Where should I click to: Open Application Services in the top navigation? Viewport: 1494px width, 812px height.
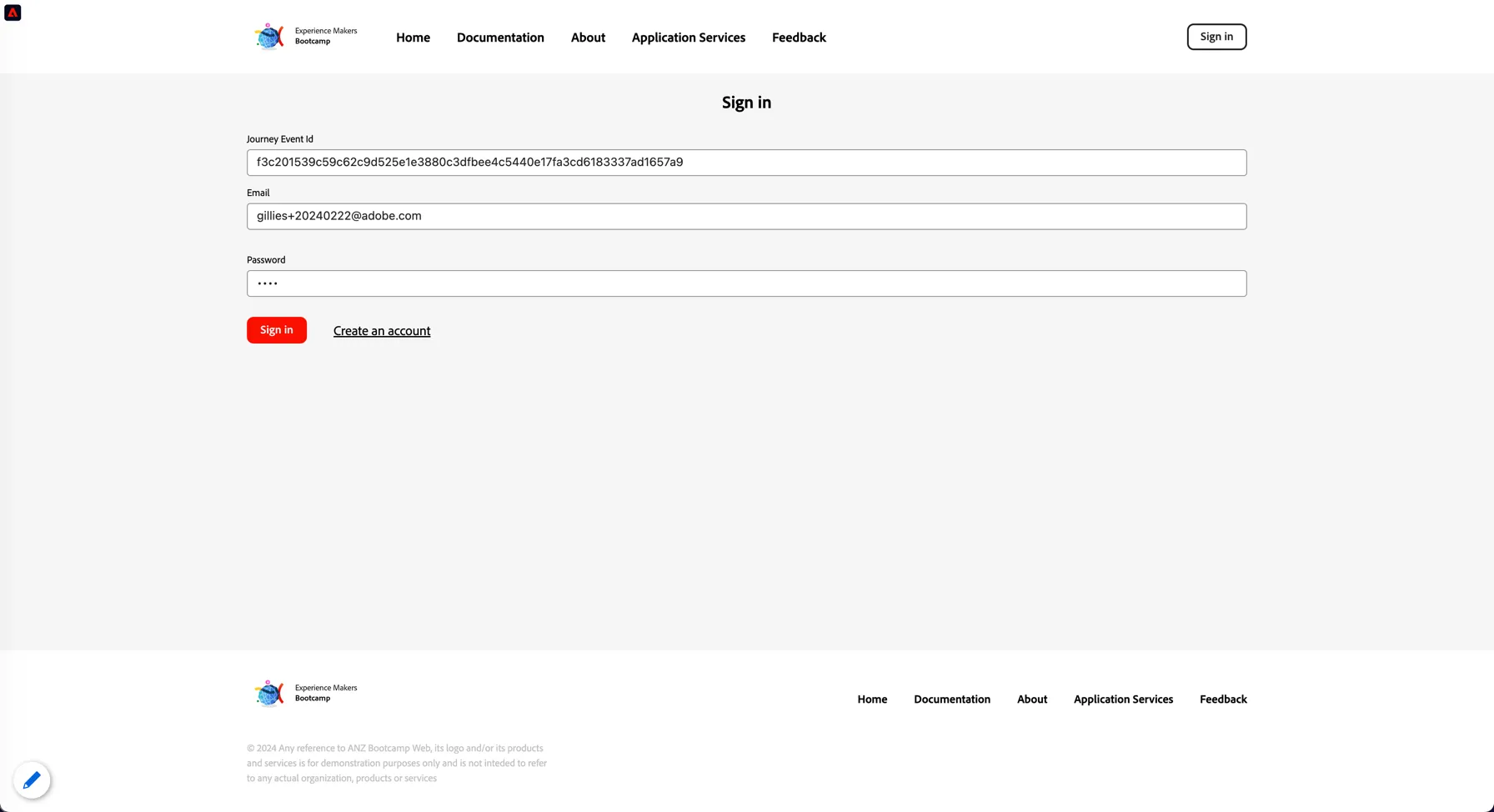point(689,38)
